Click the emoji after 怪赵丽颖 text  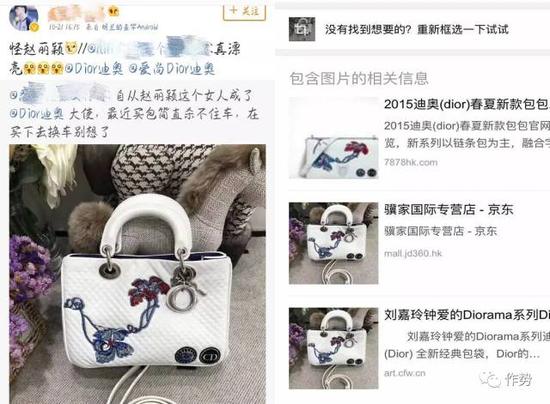[71, 49]
